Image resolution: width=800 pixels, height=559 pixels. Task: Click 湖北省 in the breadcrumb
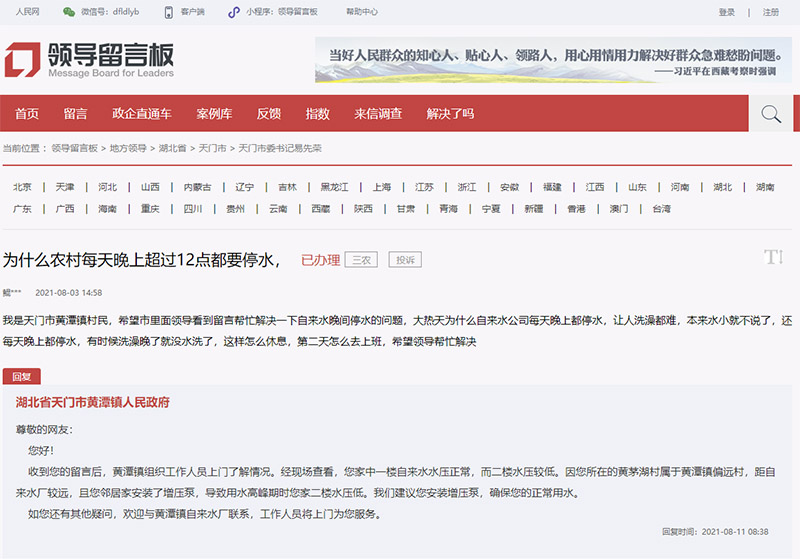point(172,148)
